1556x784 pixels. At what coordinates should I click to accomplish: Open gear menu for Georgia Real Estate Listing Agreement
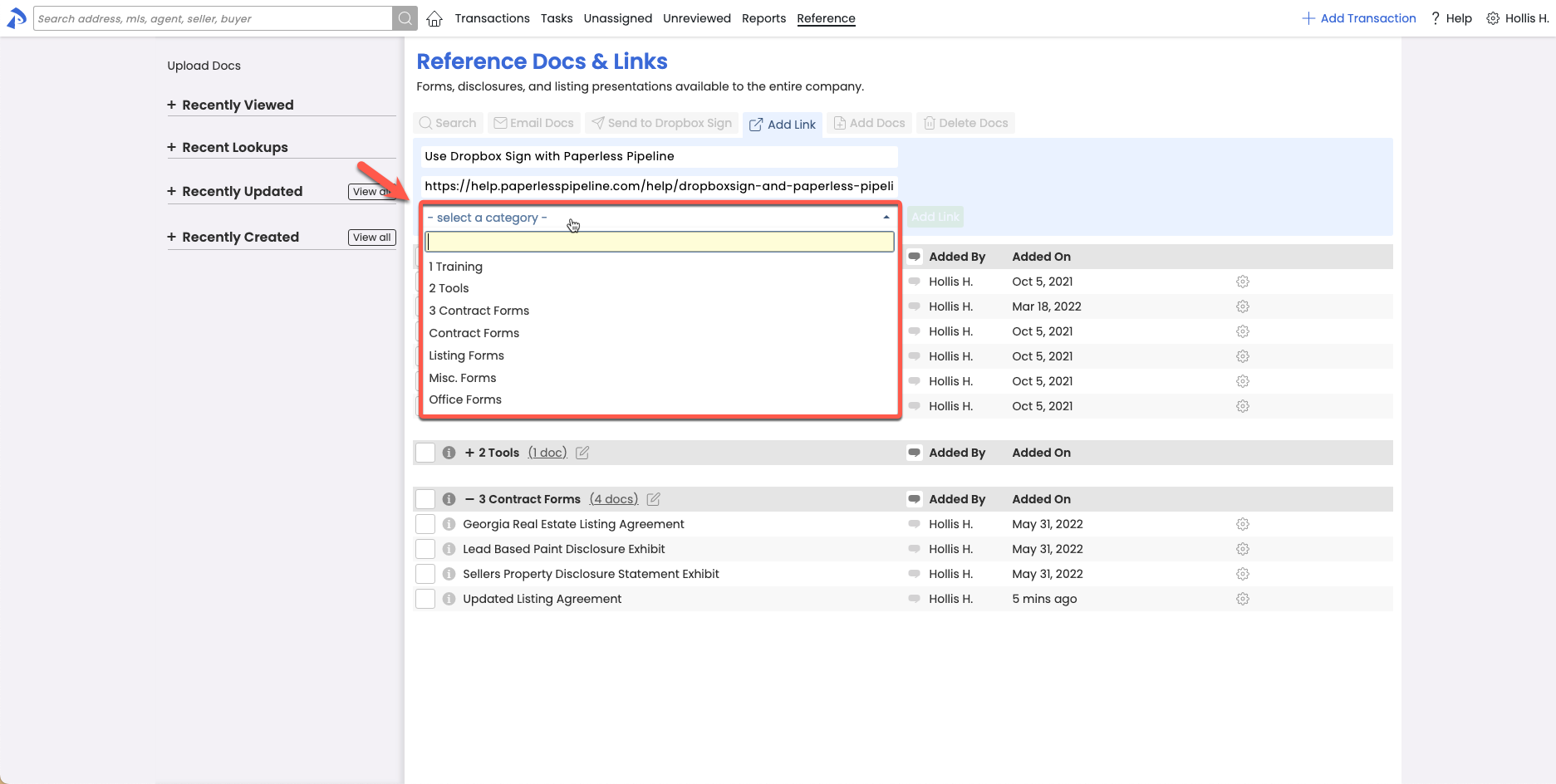[x=1243, y=524]
